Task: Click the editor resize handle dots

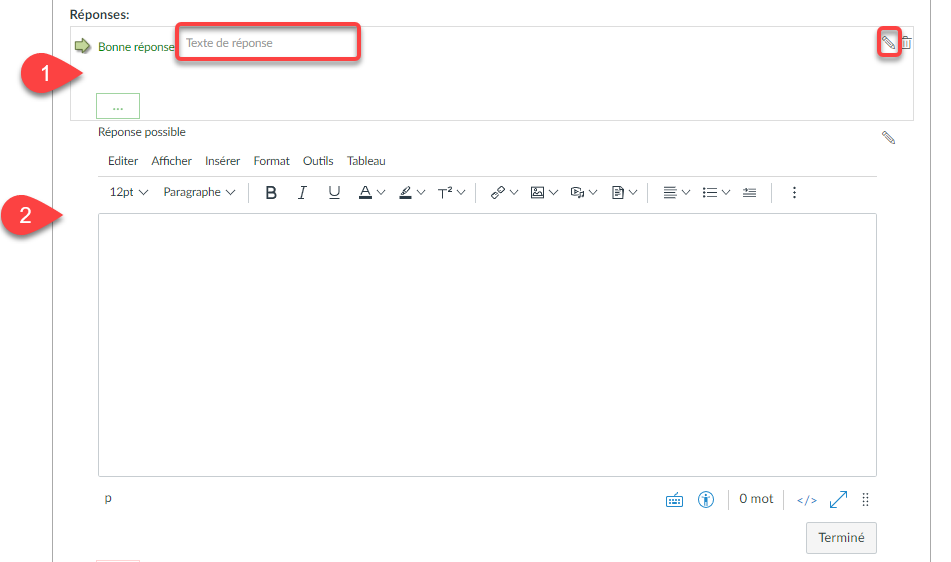Action: click(x=865, y=500)
